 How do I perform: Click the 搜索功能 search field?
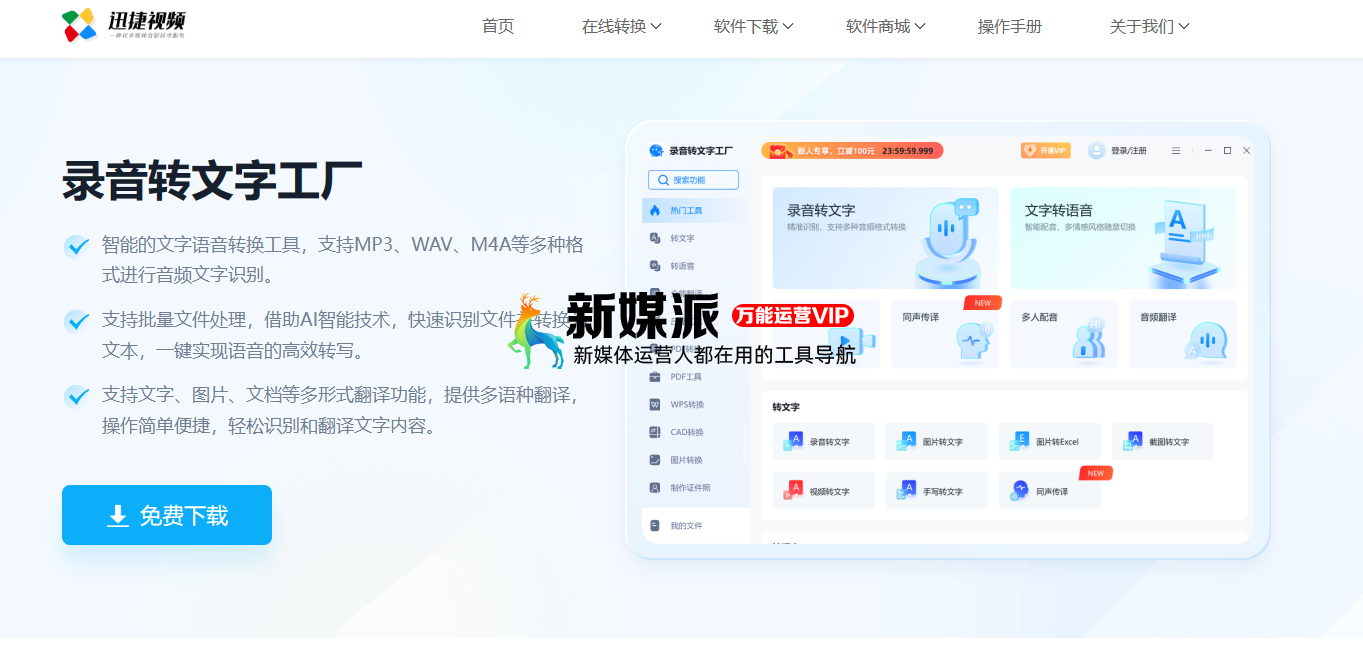pyautogui.click(x=693, y=180)
